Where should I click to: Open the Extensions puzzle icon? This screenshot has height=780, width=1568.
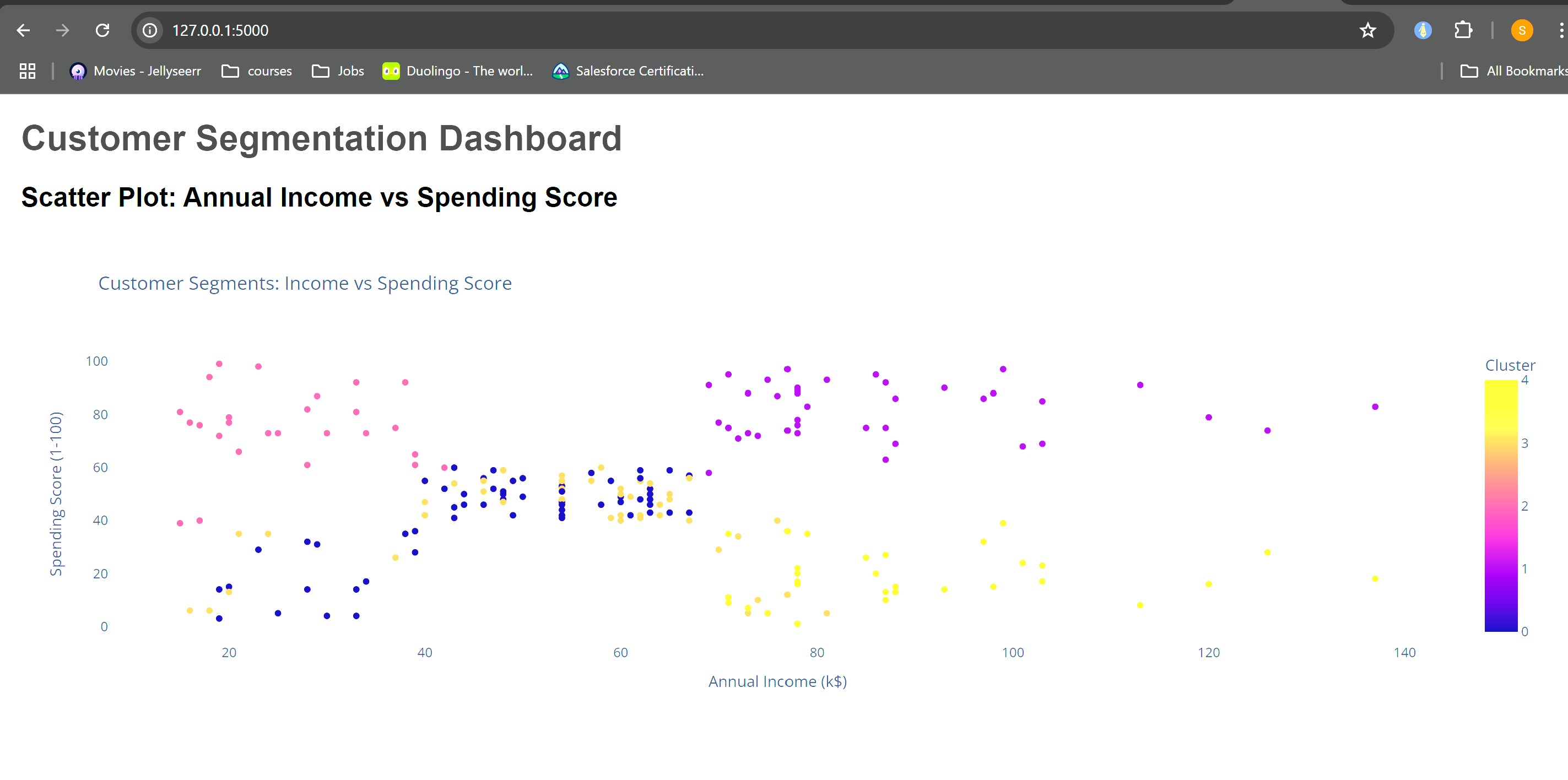tap(1463, 30)
